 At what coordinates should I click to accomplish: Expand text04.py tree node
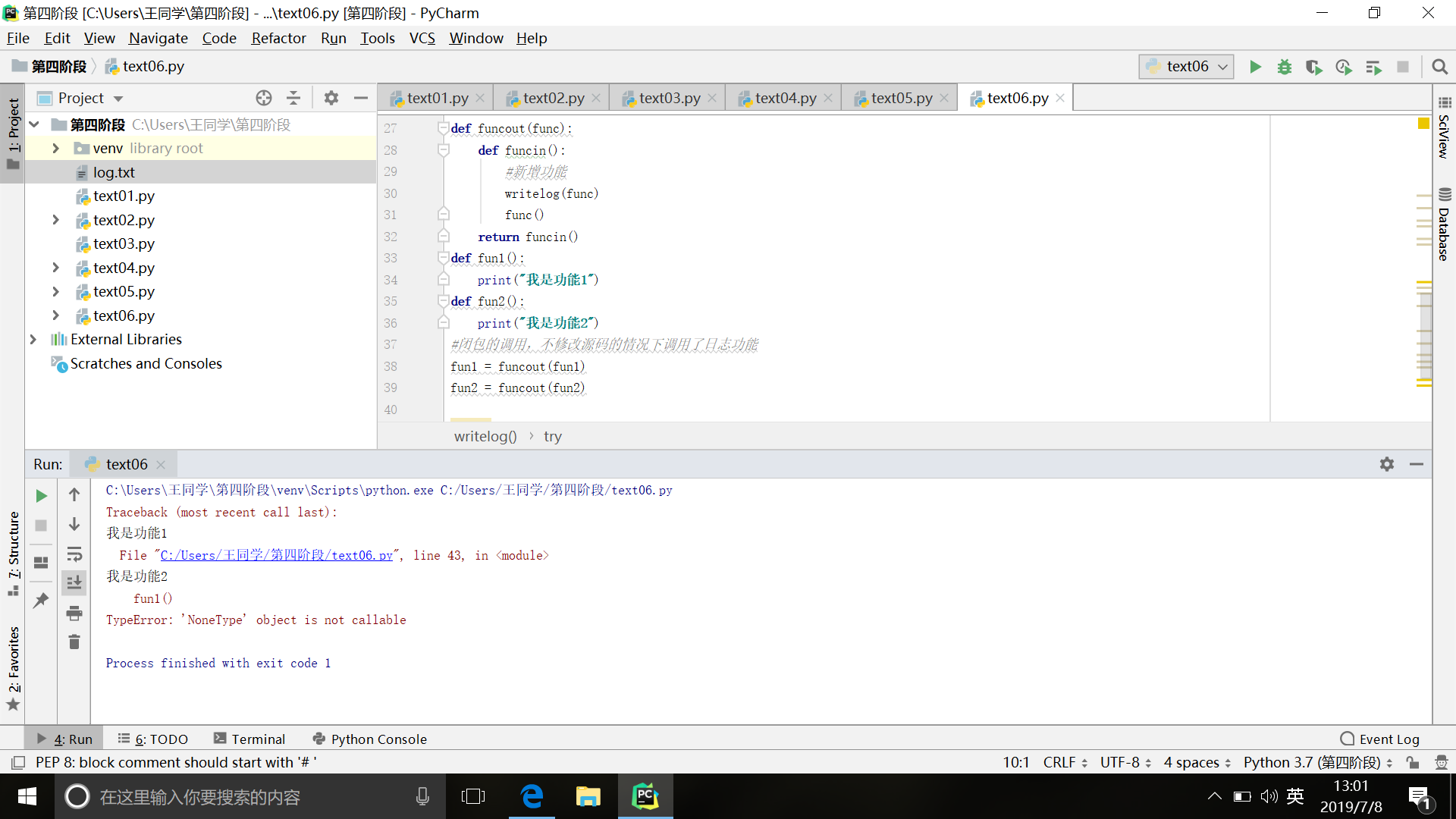[55, 268]
